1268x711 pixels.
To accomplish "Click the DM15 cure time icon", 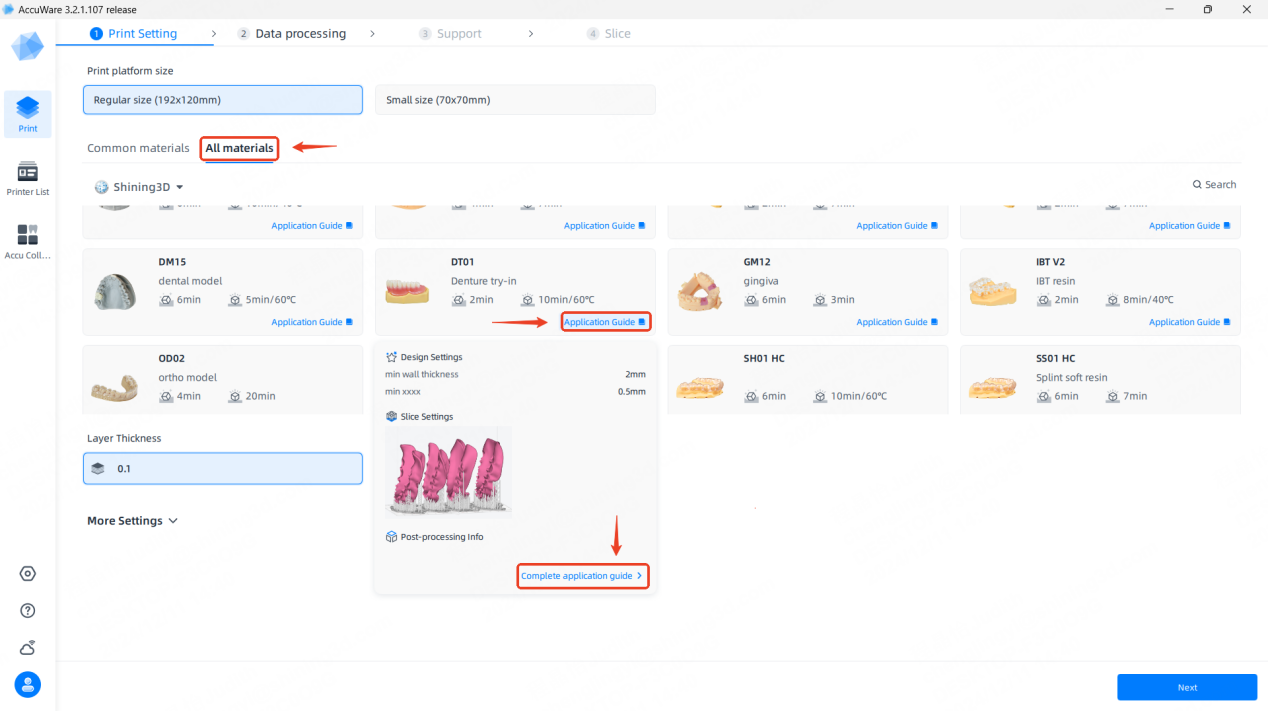I will (x=235, y=300).
